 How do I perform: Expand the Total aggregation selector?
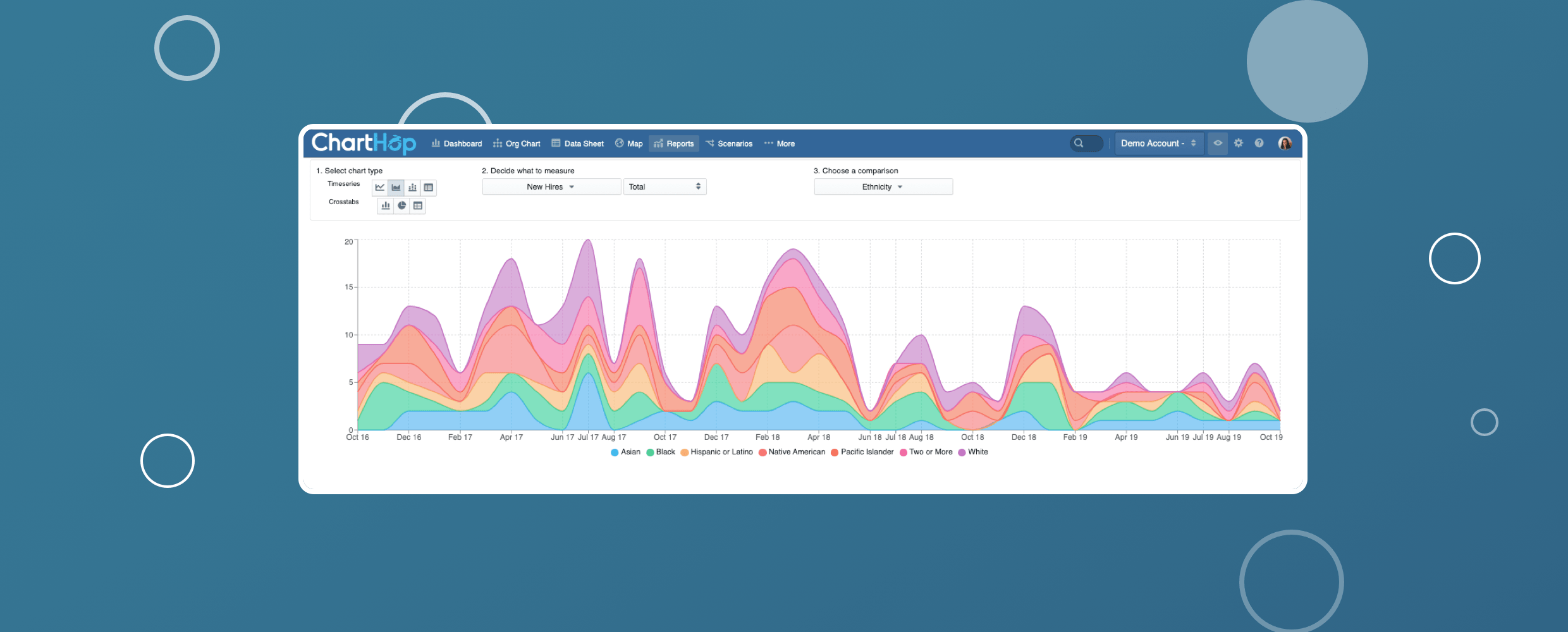[x=665, y=187]
